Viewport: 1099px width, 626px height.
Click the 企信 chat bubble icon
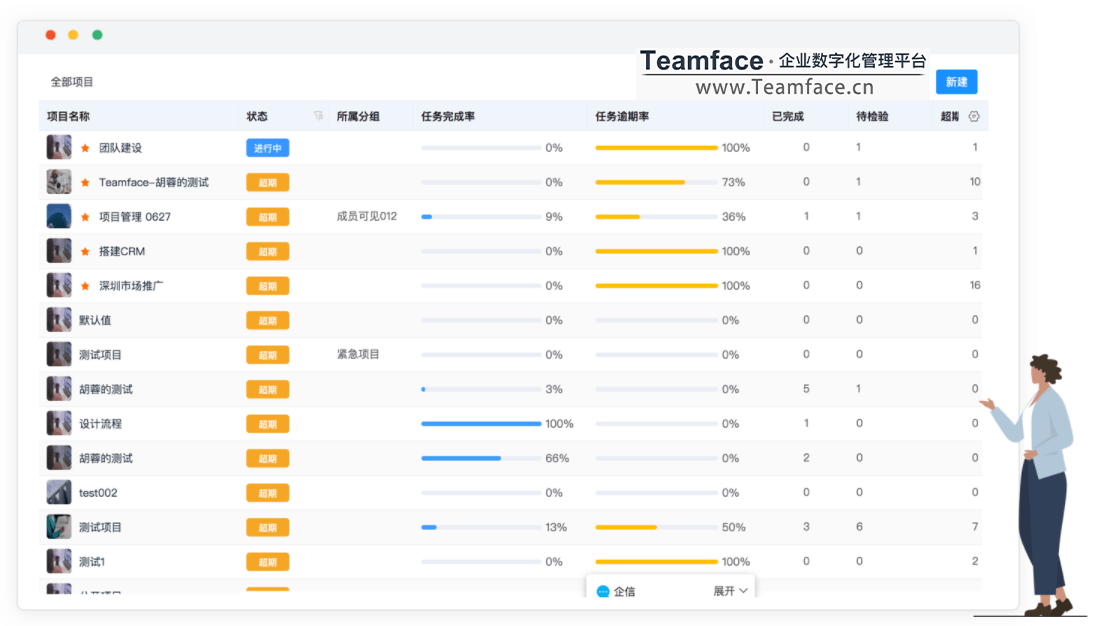point(602,591)
